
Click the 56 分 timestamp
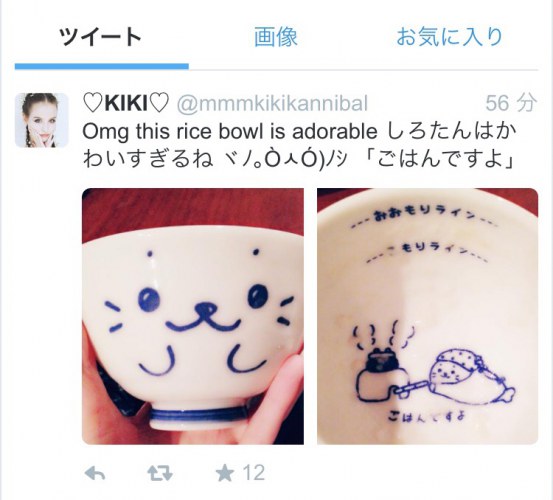(511, 103)
